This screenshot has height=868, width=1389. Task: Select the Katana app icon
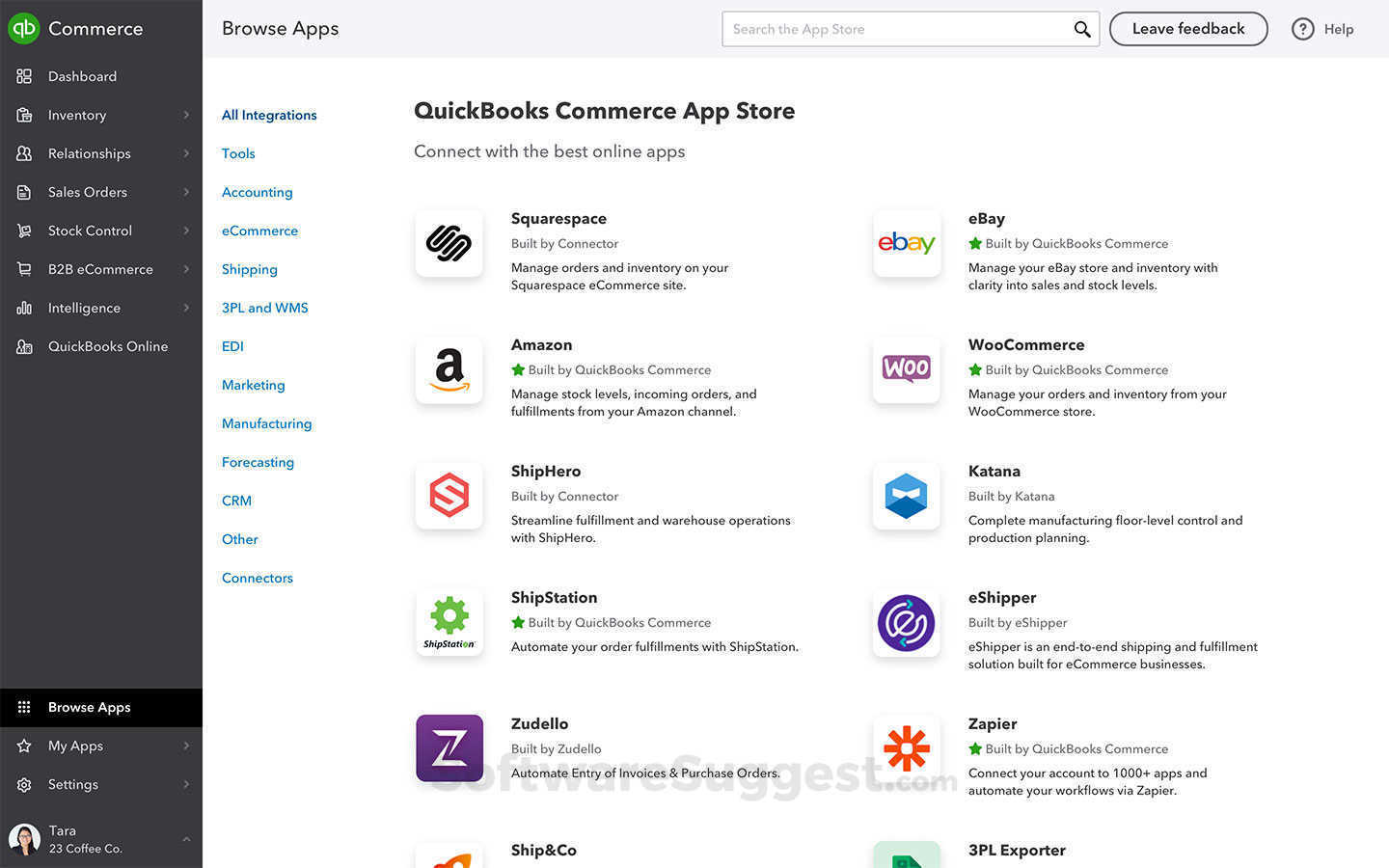click(906, 496)
